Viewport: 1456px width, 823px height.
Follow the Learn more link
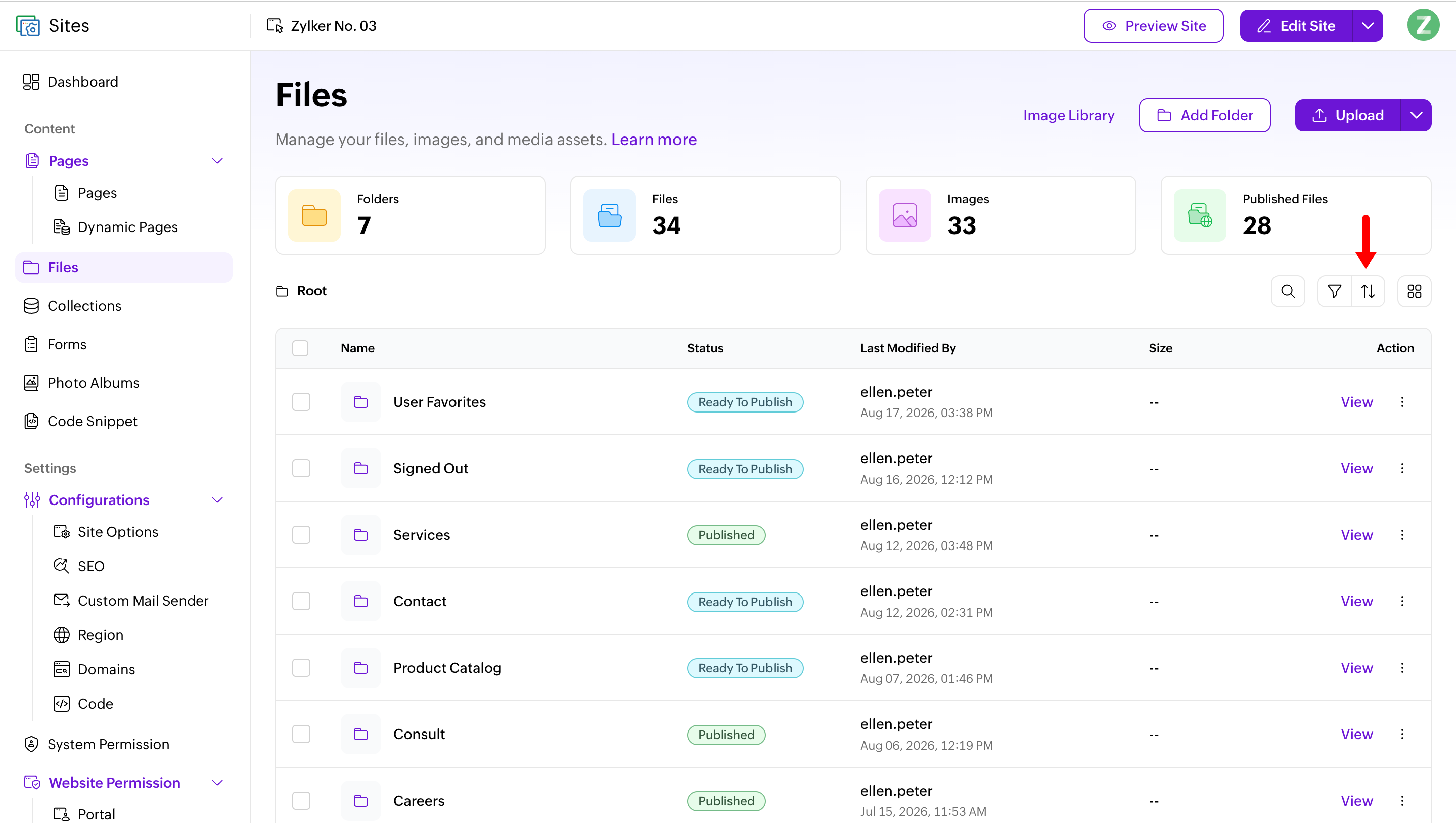[654, 140]
